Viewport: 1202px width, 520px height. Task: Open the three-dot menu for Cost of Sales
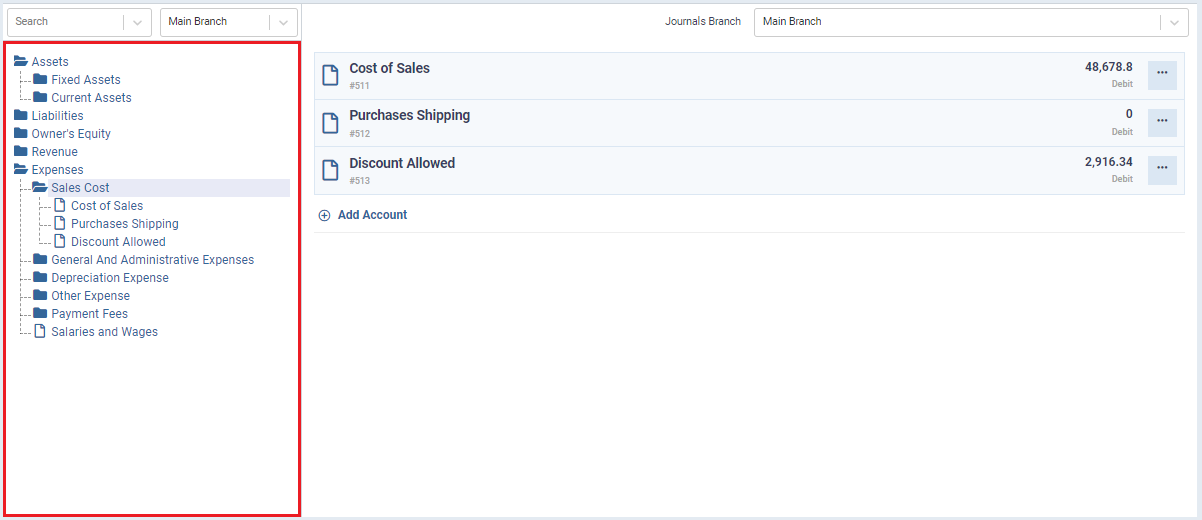(x=1161, y=76)
